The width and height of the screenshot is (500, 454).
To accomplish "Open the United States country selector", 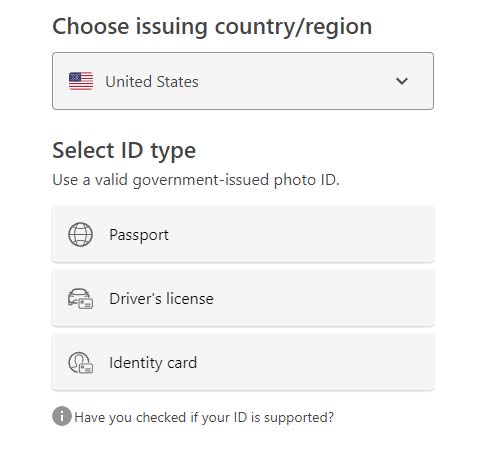I will 243,81.
